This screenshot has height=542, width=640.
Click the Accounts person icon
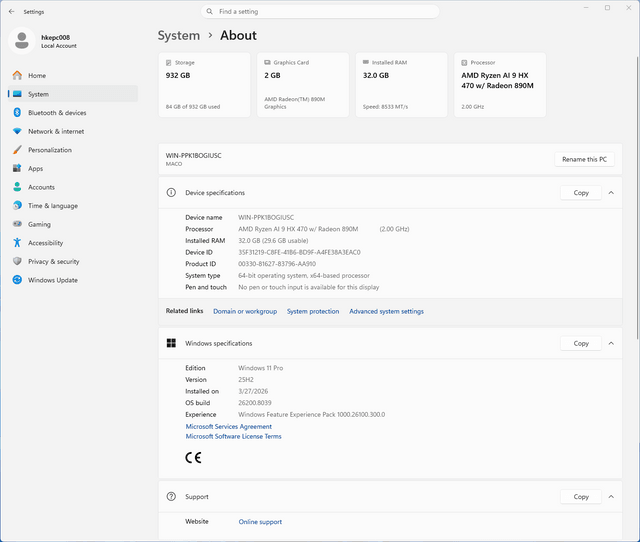(x=17, y=187)
